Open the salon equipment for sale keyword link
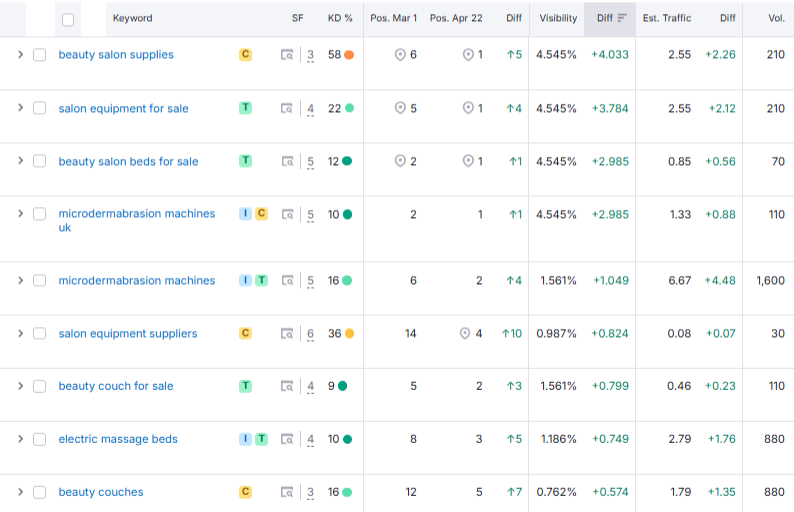Screen dimensions: 794x512 (124, 108)
